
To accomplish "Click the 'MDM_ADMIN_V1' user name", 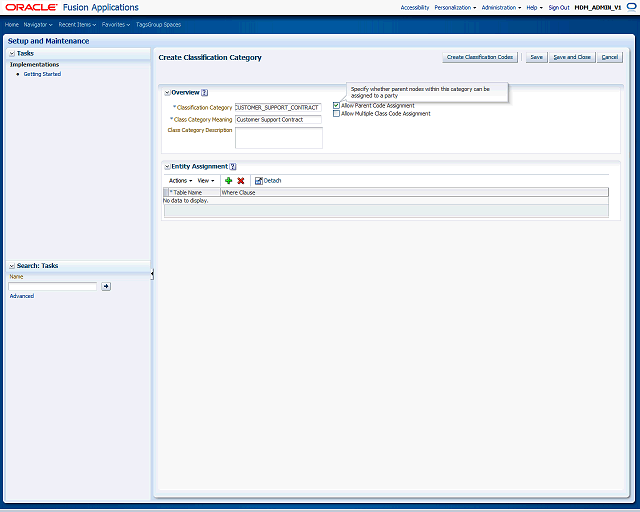I will click(598, 7).
